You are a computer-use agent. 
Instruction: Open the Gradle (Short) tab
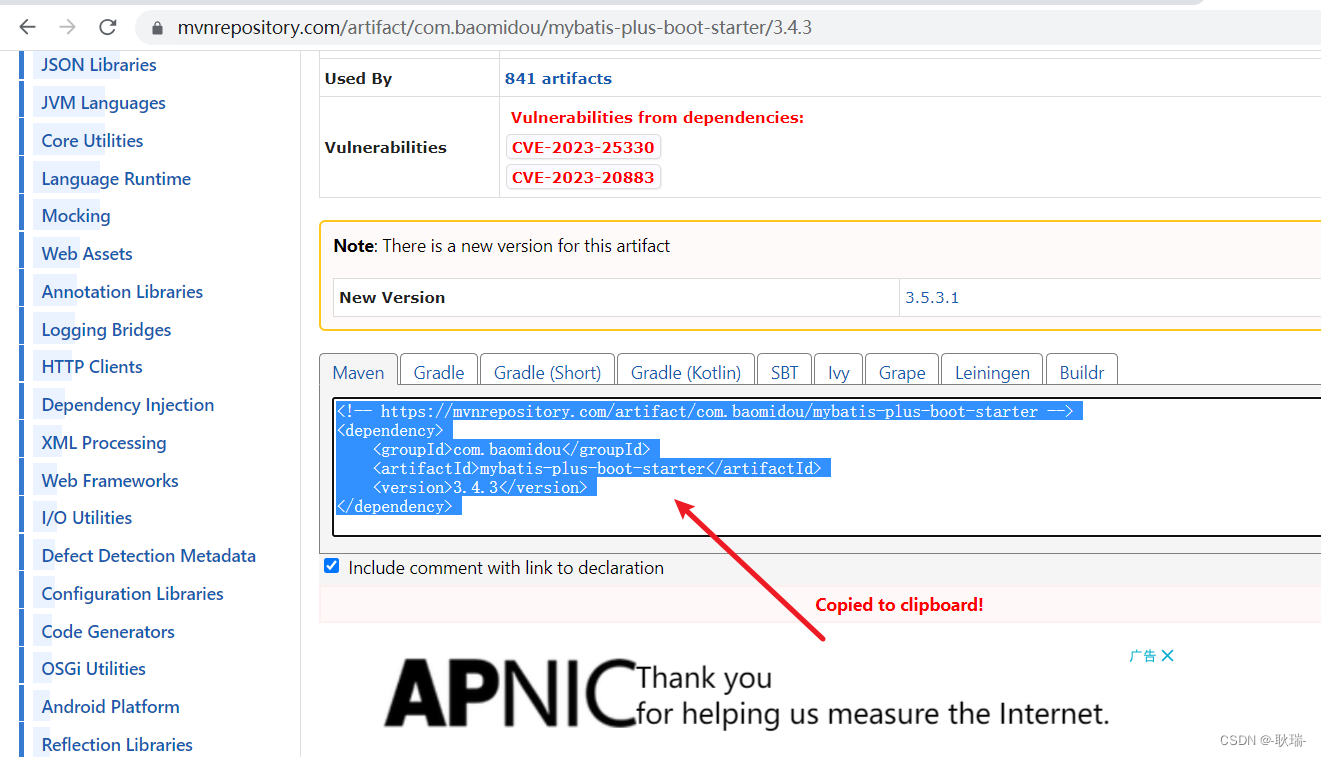click(547, 372)
